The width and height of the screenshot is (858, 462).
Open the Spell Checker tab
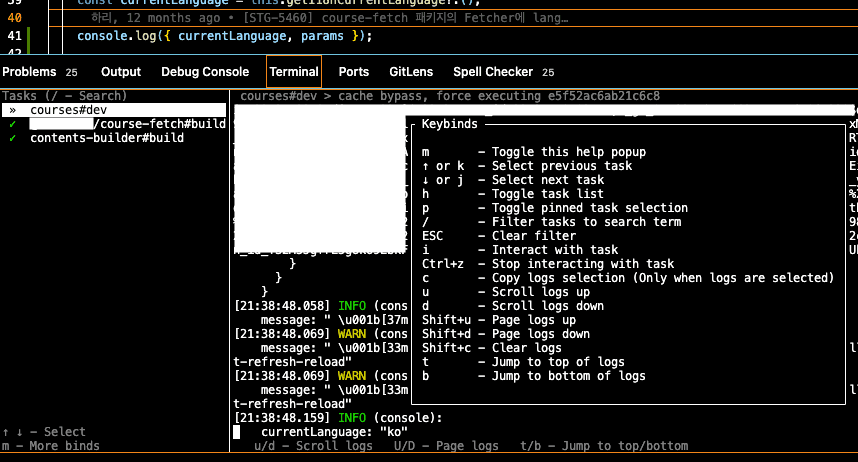pos(493,72)
